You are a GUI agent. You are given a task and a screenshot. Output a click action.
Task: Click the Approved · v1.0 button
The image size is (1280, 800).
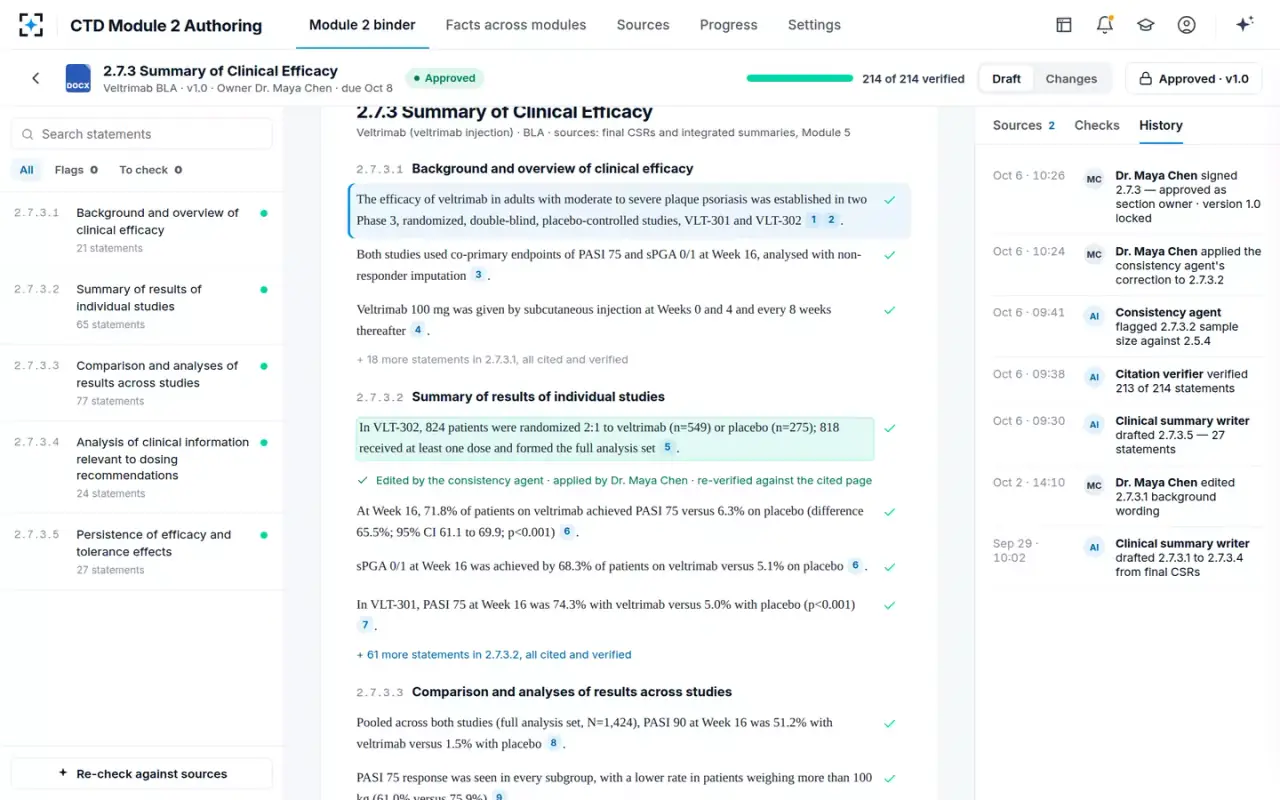click(1194, 79)
